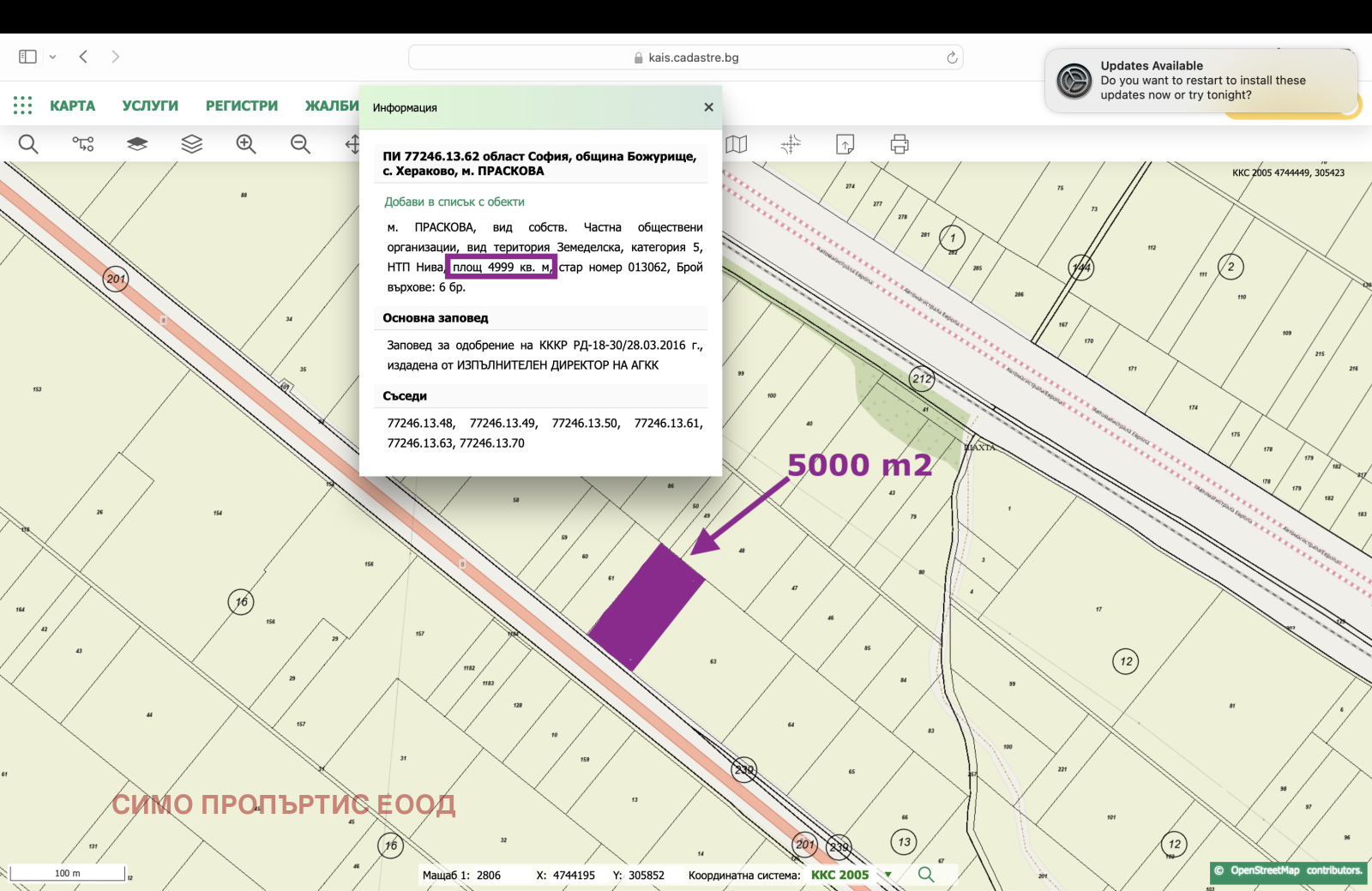1372x891 pixels.
Task: Expand the ККС 2005 coordinate system dropdown
Action: (888, 875)
